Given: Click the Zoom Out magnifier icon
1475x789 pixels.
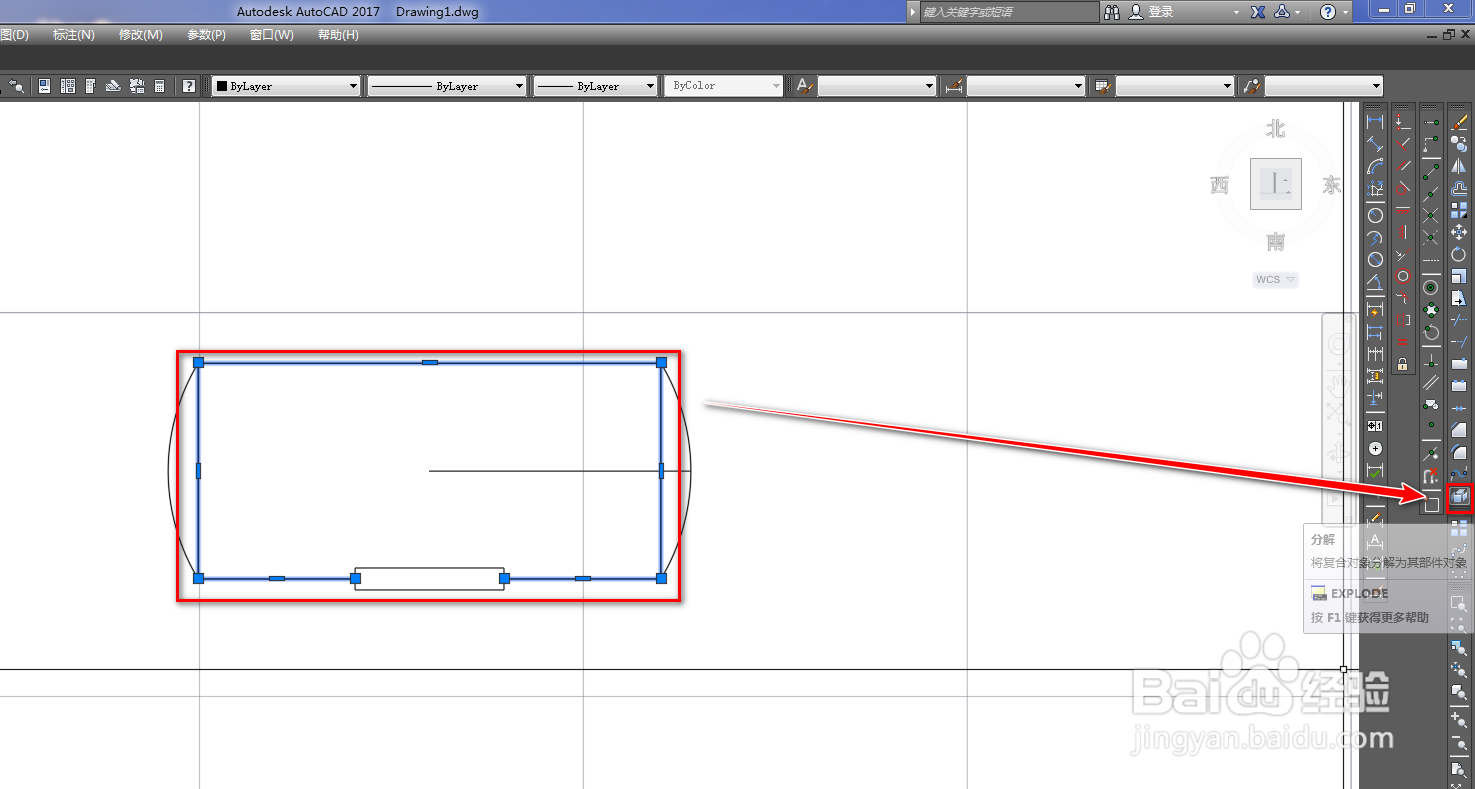Looking at the screenshot, I should point(1458,743).
